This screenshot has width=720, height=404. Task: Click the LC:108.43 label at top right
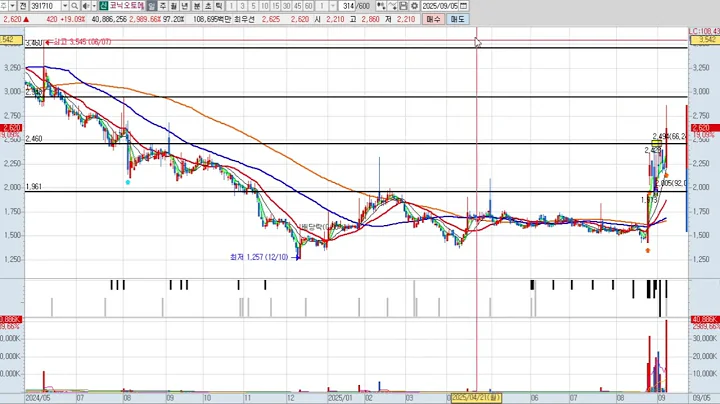point(704,31)
